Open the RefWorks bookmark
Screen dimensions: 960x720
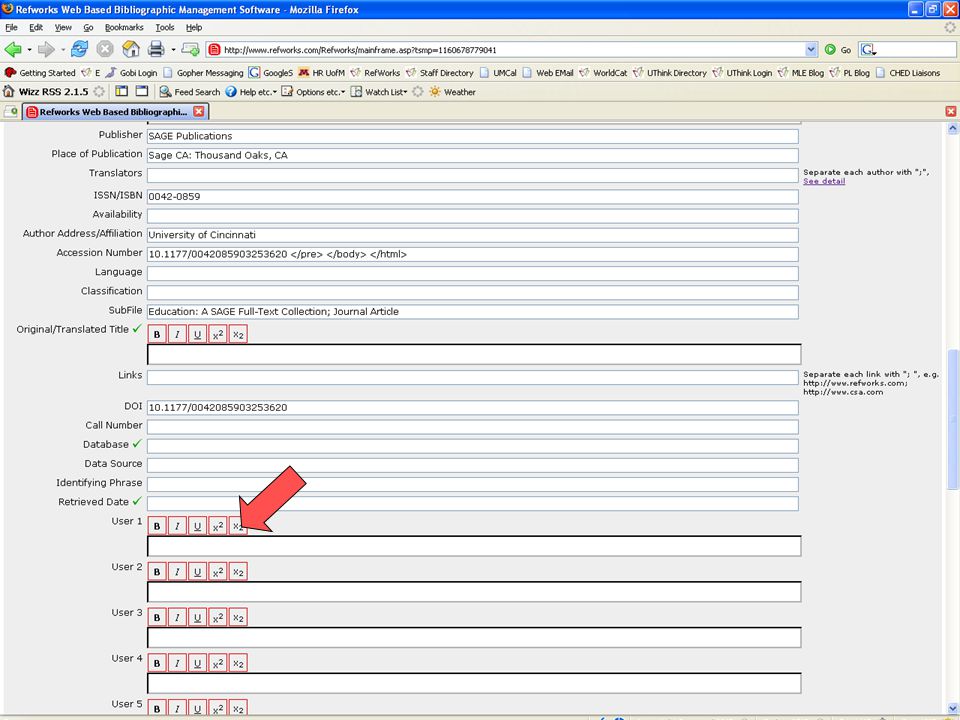(x=375, y=73)
